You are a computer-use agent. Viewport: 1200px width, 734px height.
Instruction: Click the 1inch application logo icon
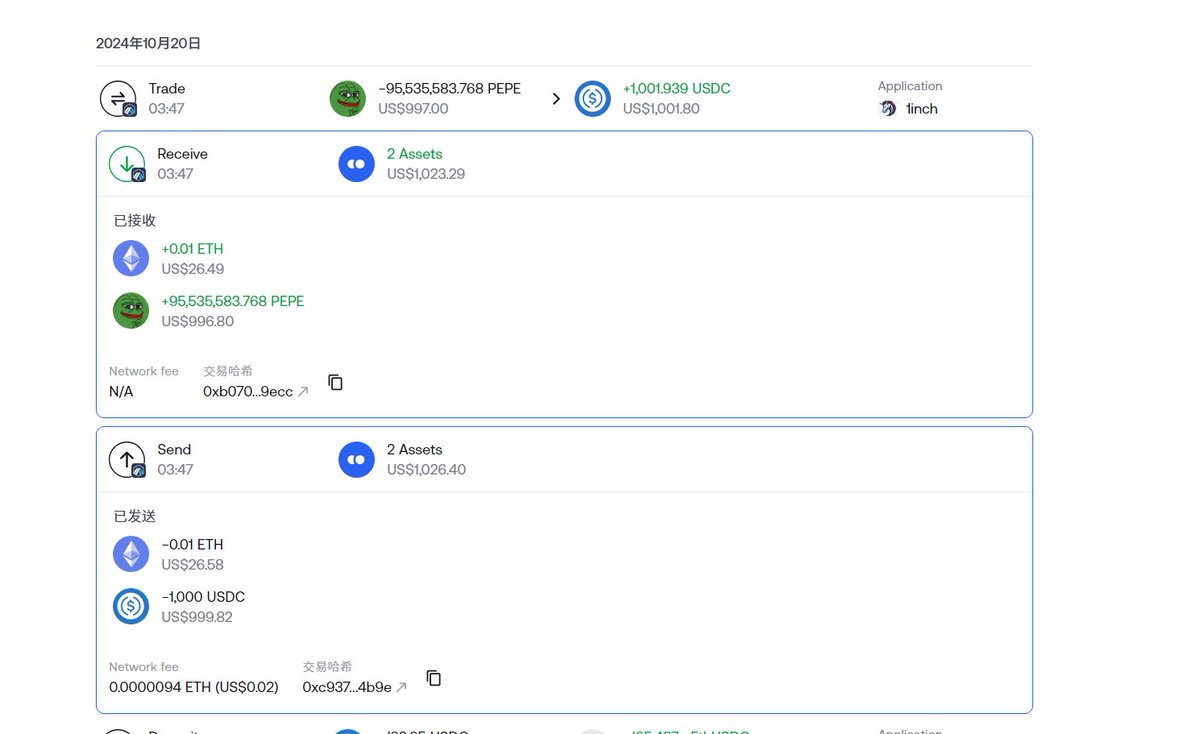point(887,109)
